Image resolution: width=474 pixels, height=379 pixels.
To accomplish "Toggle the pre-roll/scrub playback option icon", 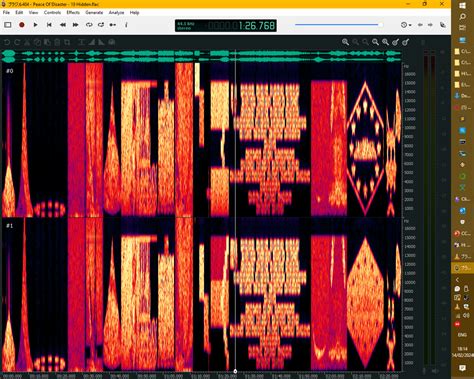I will coord(113,25).
